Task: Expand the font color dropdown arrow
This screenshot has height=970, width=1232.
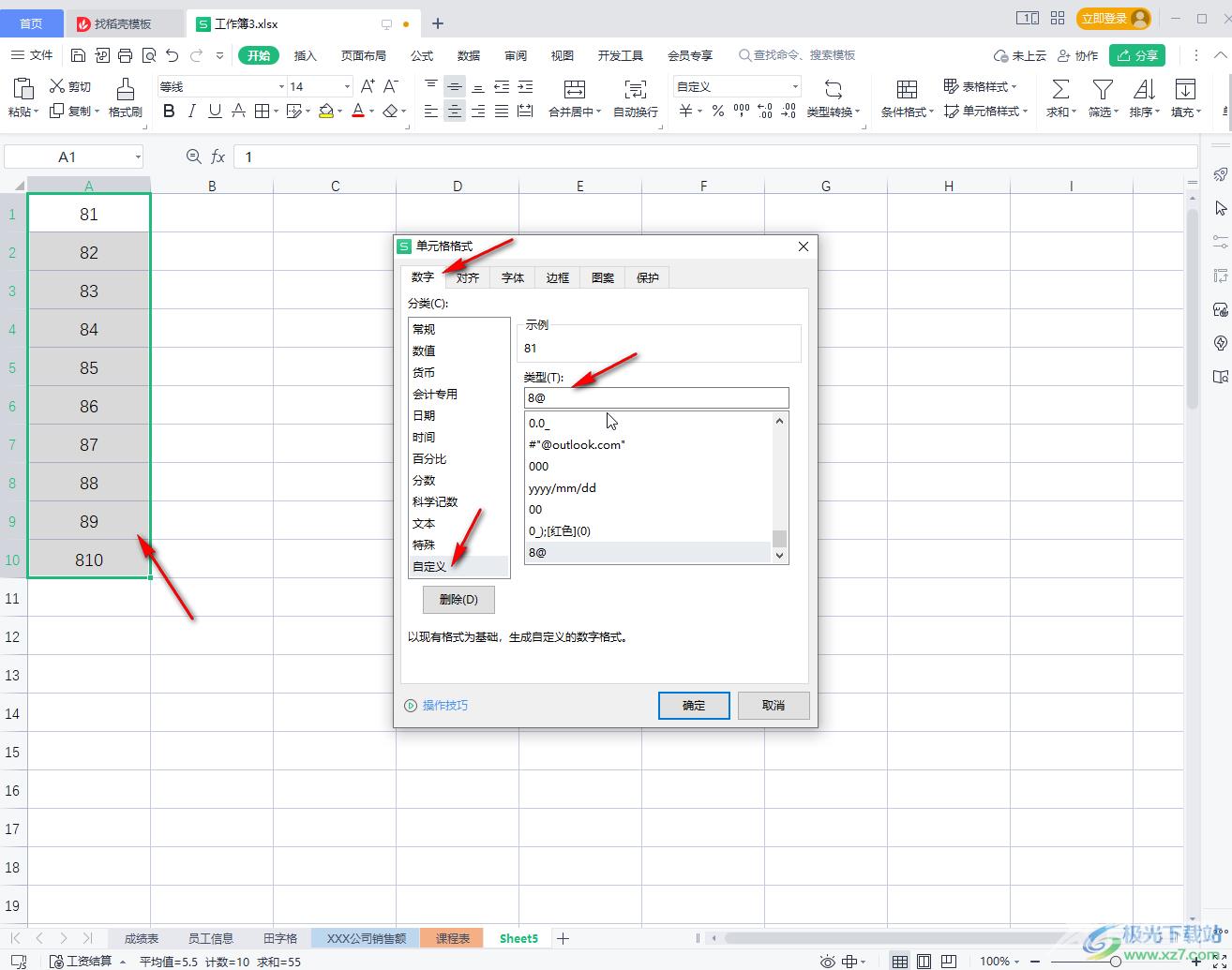Action: pos(372,112)
